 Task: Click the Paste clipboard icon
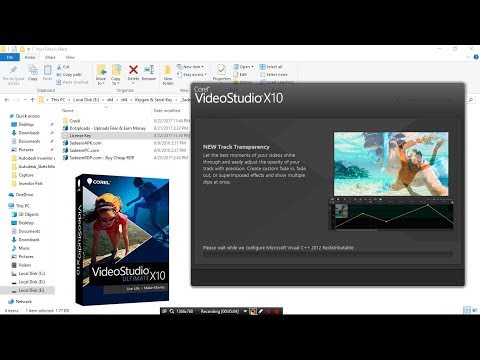(x=48, y=70)
